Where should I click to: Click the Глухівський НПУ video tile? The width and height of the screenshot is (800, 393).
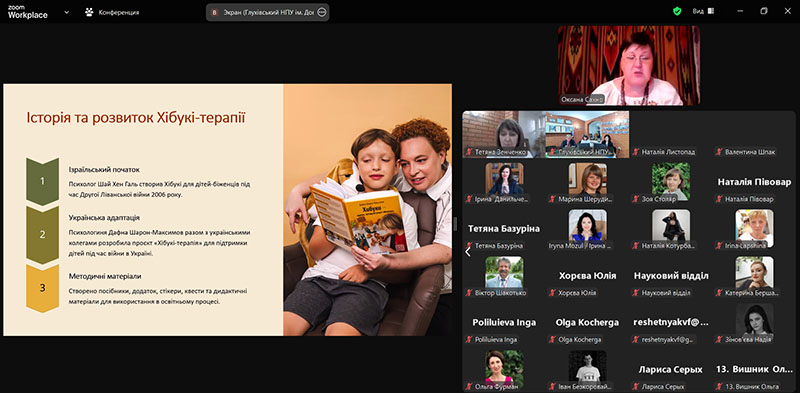587,134
